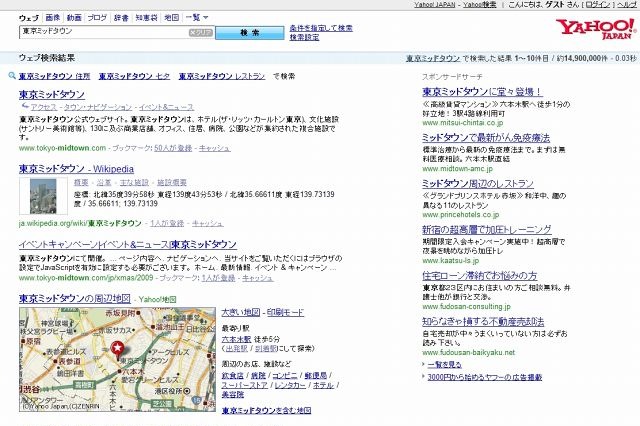Click the red star map pin
The height and width of the screenshot is (426, 640).
point(118,351)
